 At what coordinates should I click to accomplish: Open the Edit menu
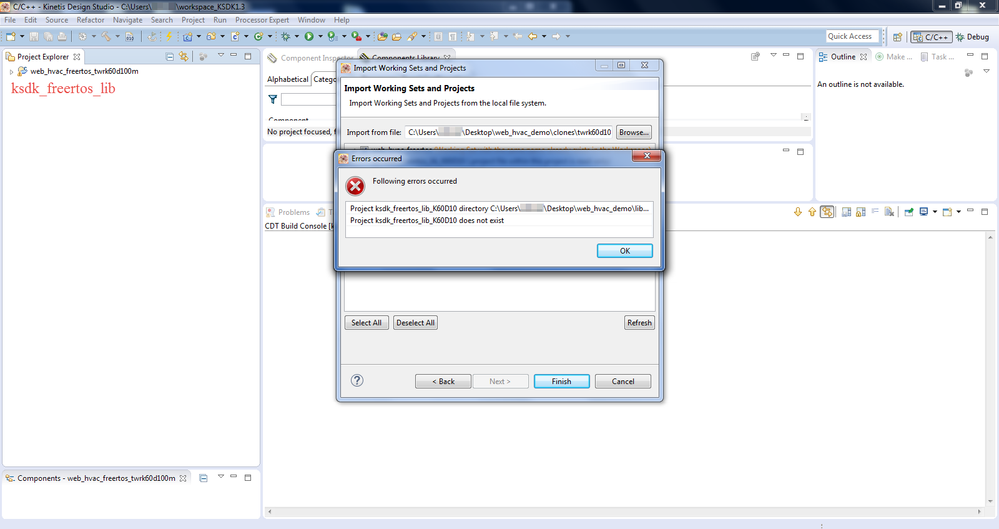(30, 20)
